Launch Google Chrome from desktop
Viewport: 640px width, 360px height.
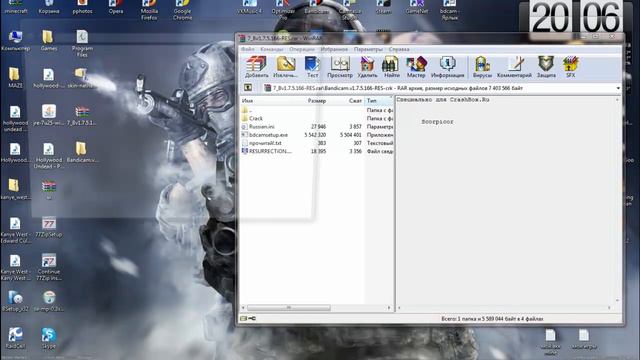point(182,10)
